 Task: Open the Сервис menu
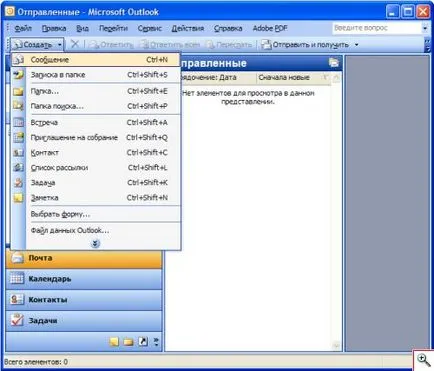point(150,28)
